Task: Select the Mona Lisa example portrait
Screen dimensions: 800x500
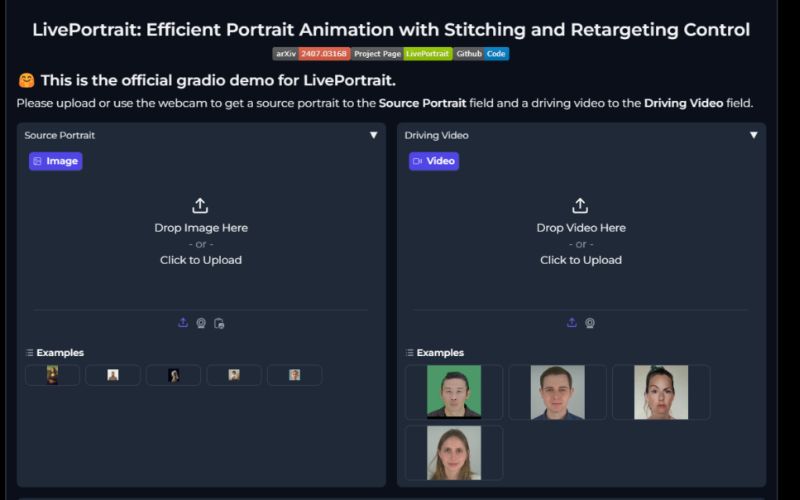Action: (x=52, y=375)
